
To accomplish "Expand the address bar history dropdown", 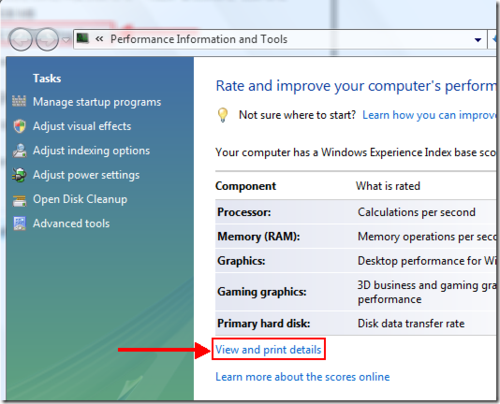I will click(478, 40).
